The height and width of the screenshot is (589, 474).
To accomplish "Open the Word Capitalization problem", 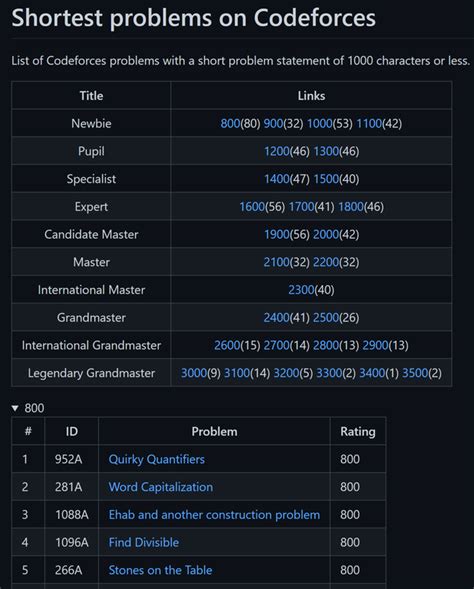I will pos(161,487).
